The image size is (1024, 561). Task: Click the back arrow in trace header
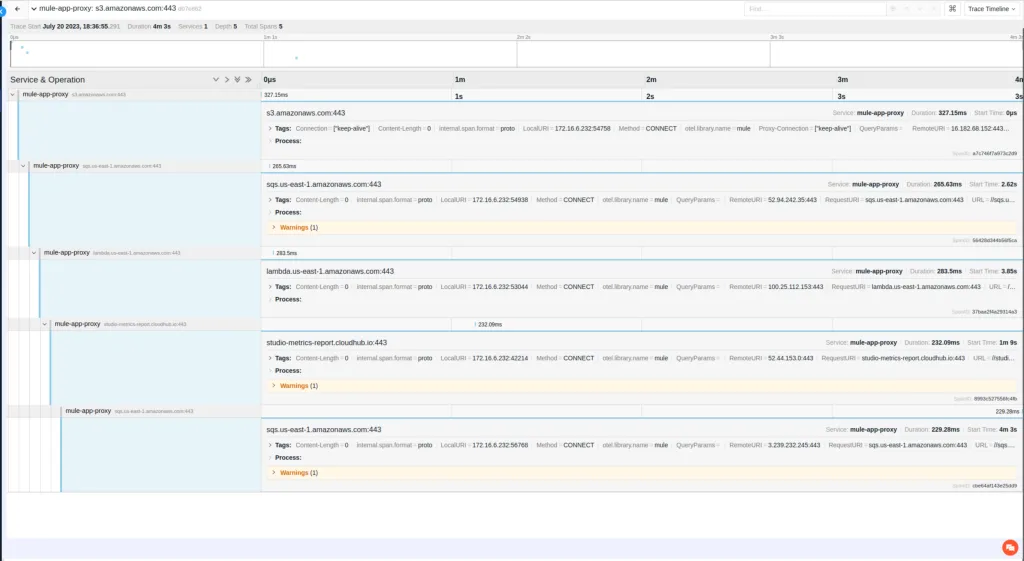pyautogui.click(x=17, y=8)
